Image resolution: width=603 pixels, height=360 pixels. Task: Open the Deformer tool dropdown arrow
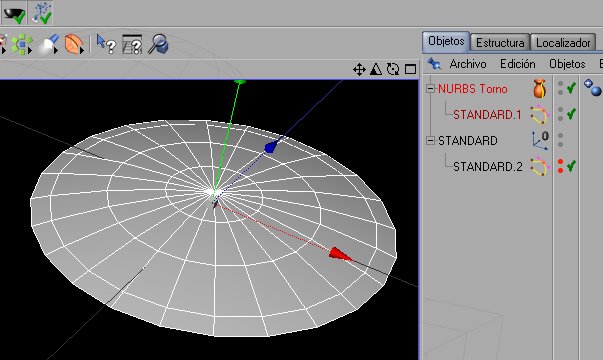click(x=82, y=50)
